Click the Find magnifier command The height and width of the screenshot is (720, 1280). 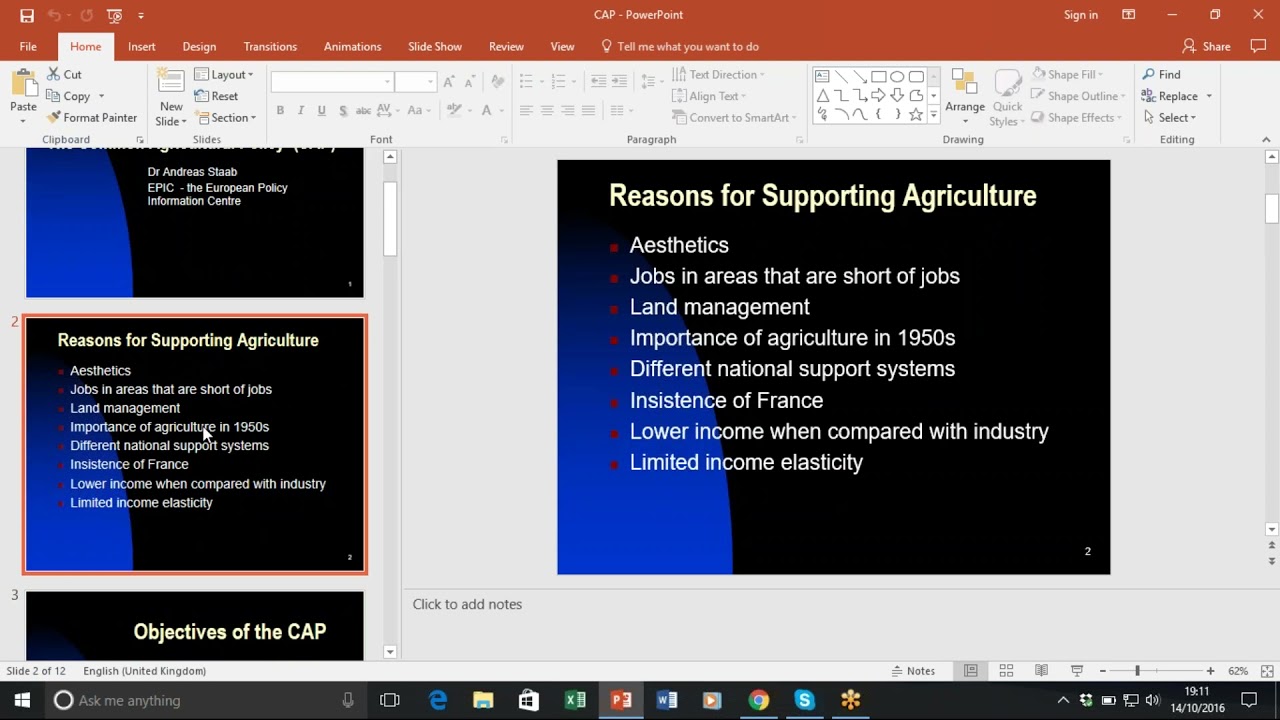[1162, 74]
